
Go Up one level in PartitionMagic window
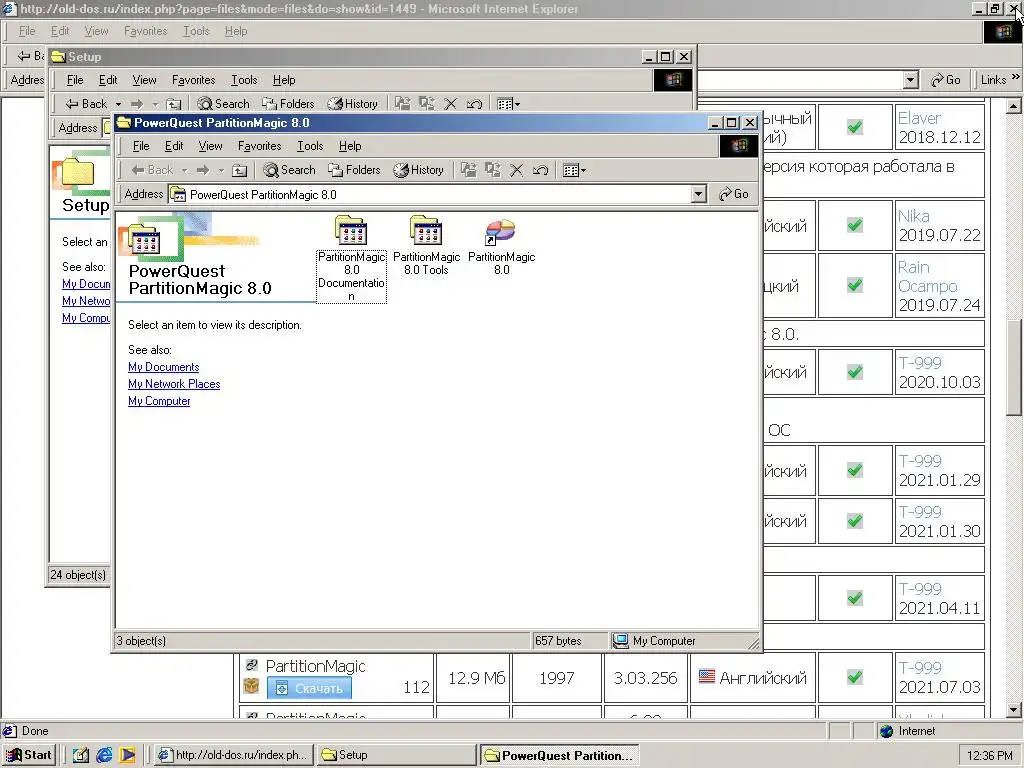click(x=239, y=170)
